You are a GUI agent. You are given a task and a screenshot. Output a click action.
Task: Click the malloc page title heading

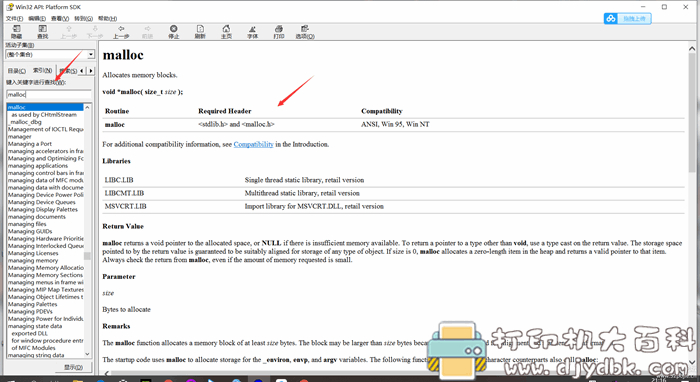click(x=123, y=55)
